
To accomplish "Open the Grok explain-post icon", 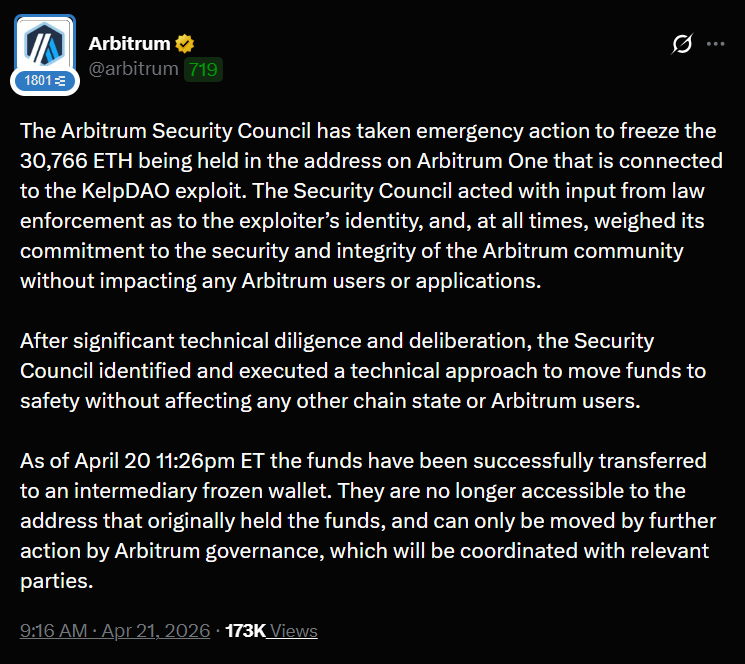I will tap(682, 44).
